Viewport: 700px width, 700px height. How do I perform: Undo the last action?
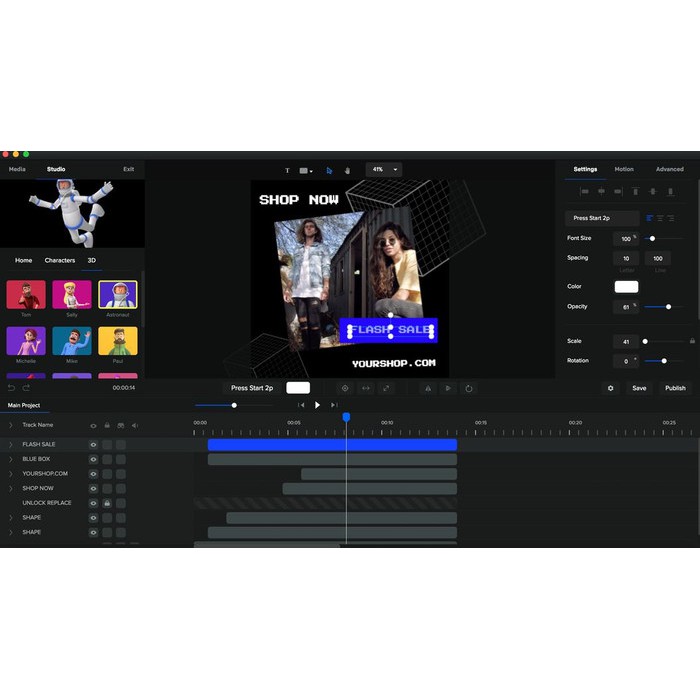(12, 388)
